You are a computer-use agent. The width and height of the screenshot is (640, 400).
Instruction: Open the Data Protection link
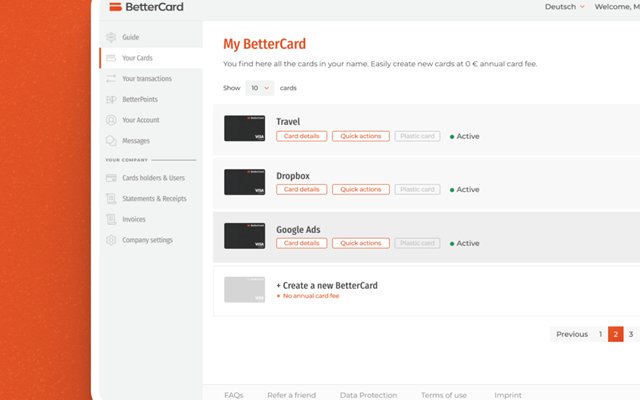368,395
